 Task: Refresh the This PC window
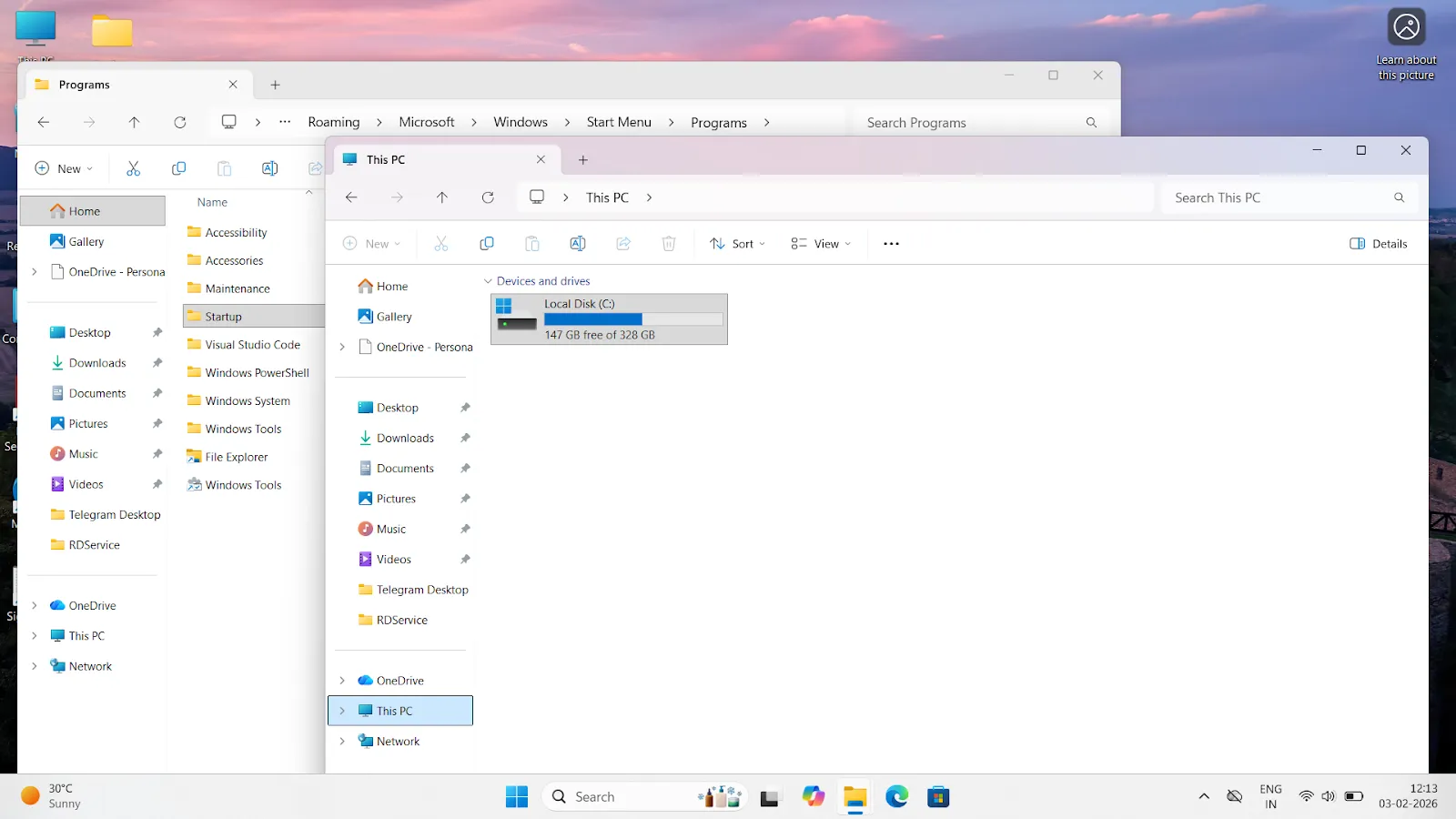488,197
